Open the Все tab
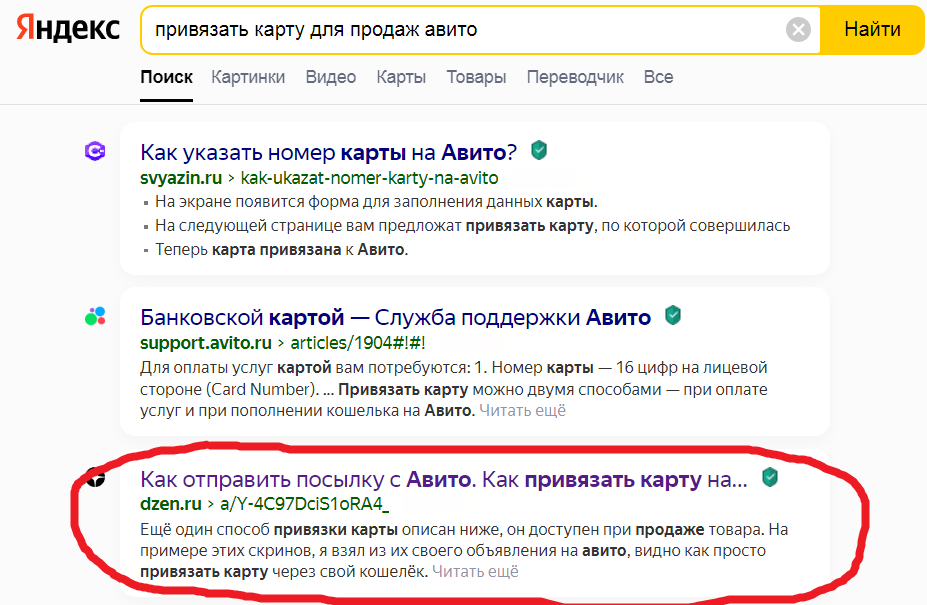The image size is (927, 605). 658,77
